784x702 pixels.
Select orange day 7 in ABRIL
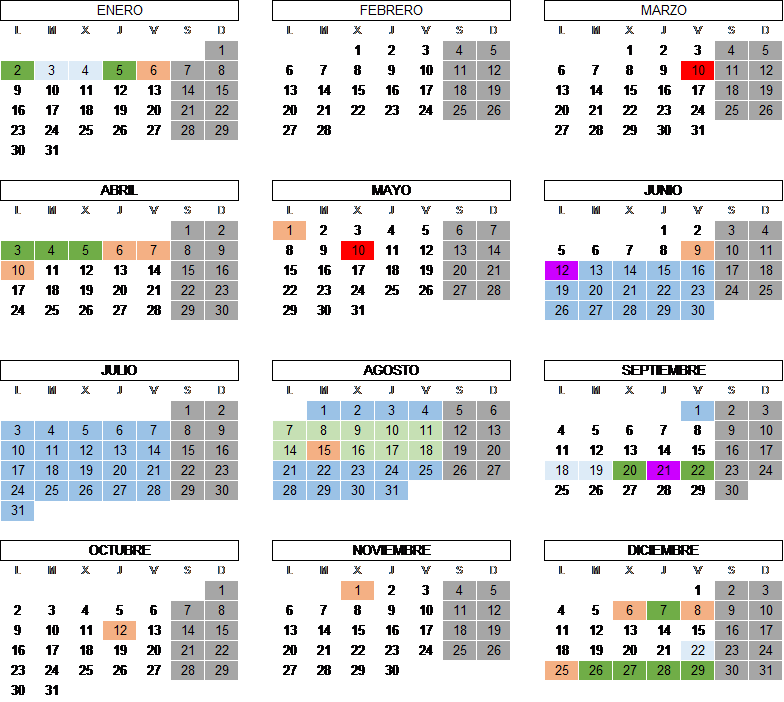coord(154,250)
